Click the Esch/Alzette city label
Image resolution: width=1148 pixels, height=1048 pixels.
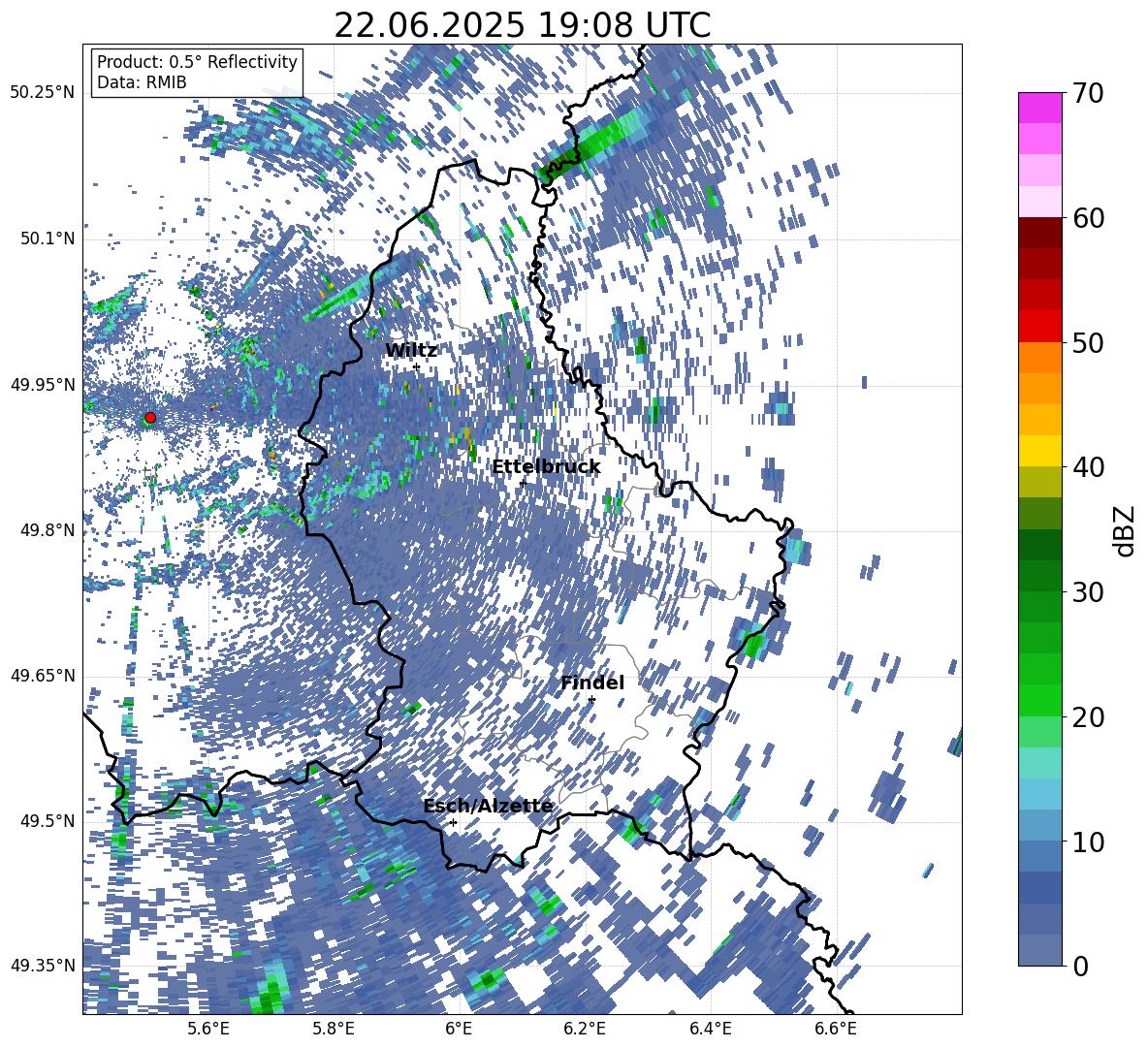tap(488, 807)
